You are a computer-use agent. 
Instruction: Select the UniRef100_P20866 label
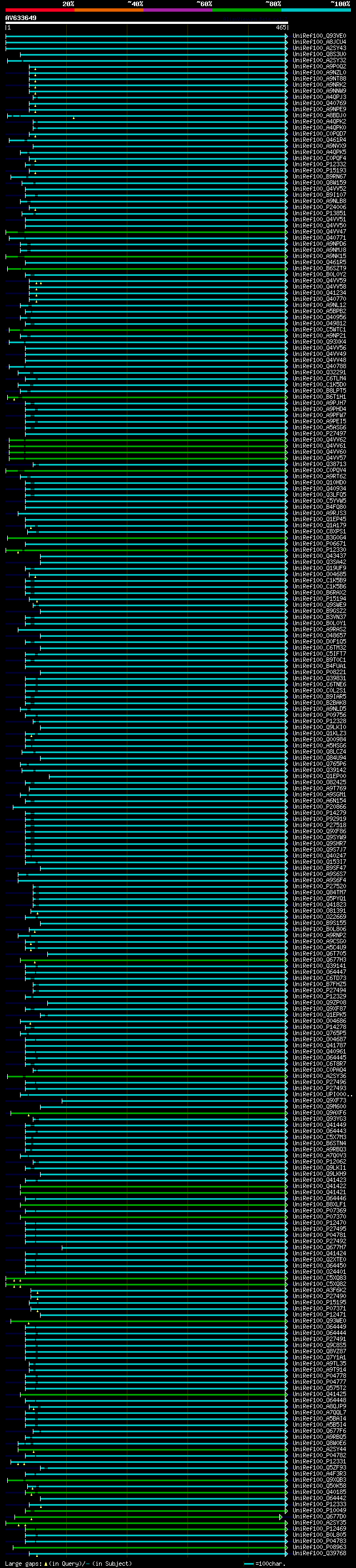[x=319, y=807]
